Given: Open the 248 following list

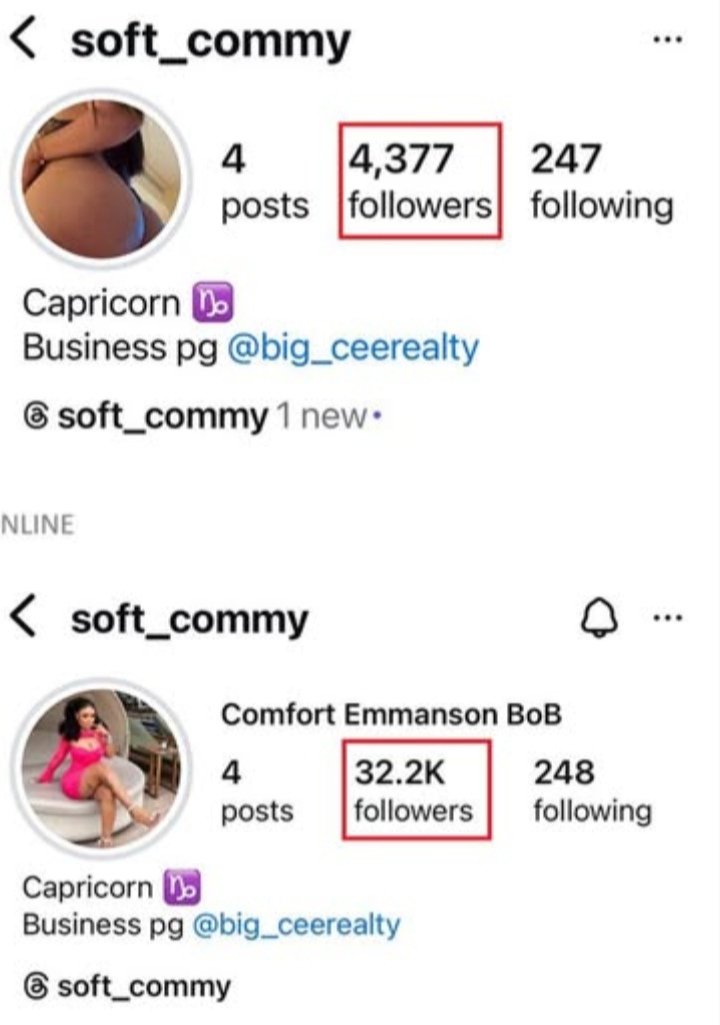Looking at the screenshot, I should tap(592, 790).
